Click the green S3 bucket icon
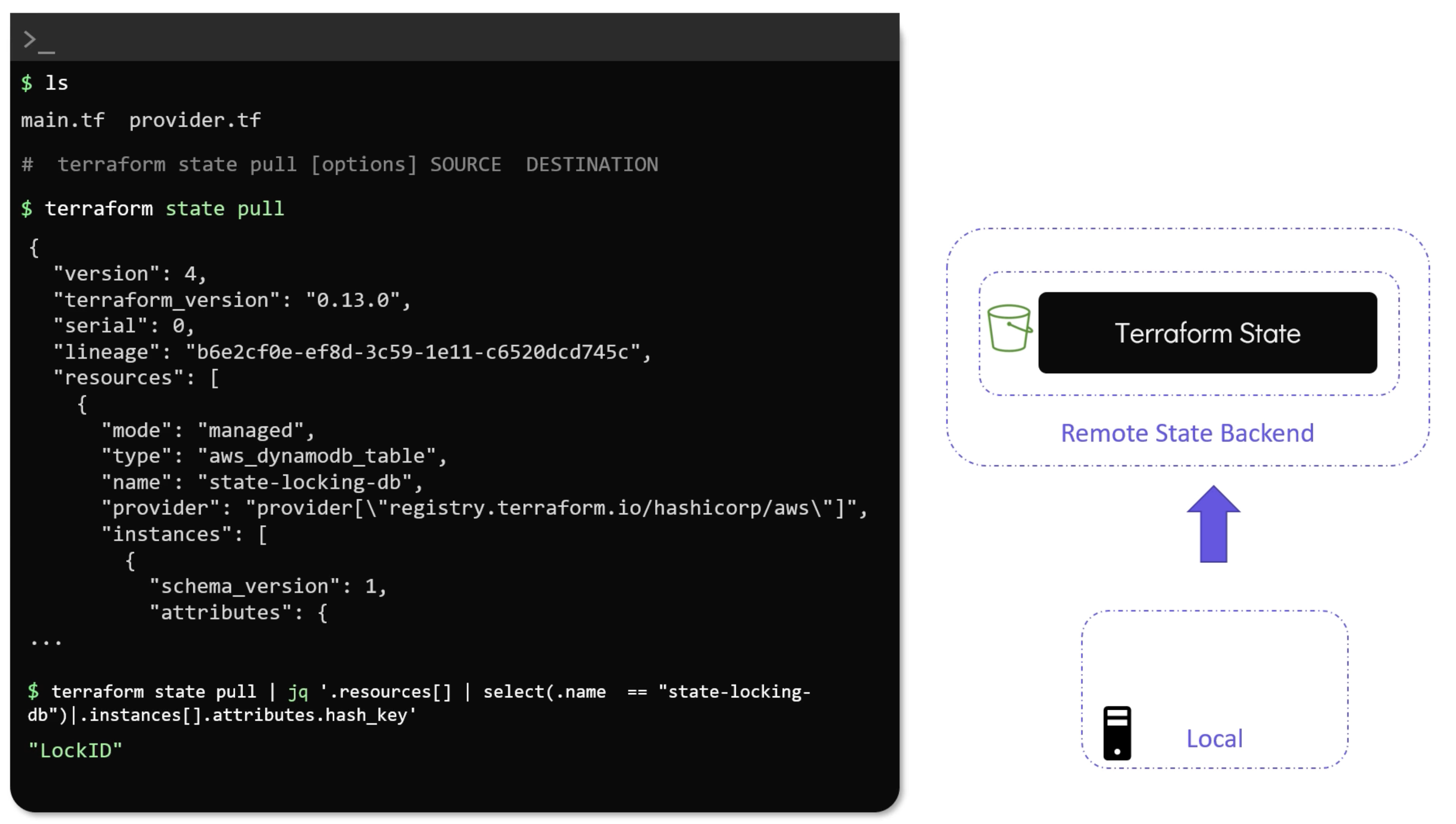This screenshot has width=1456, height=824. point(1009,328)
